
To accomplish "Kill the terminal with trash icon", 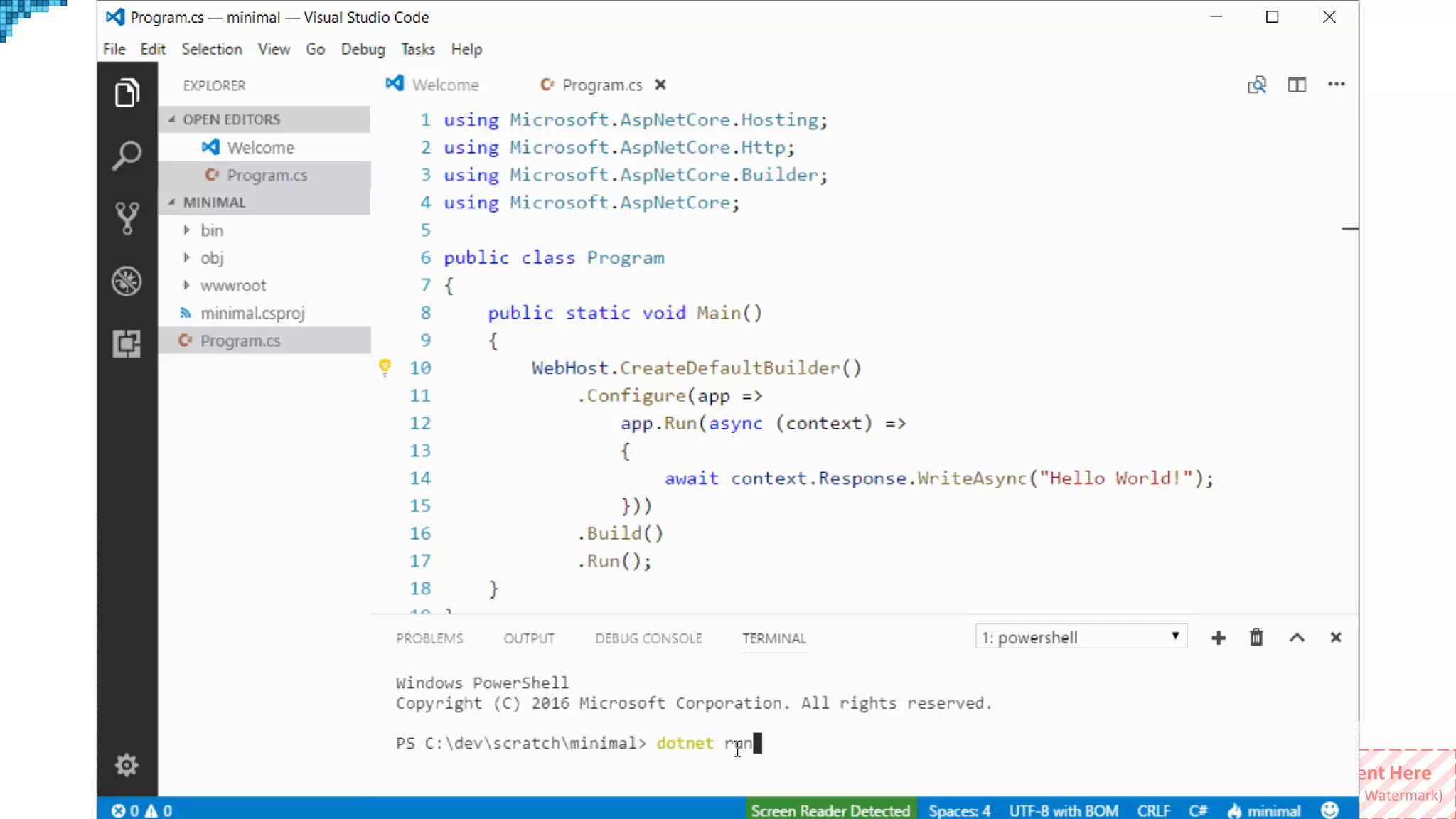I will (1256, 638).
